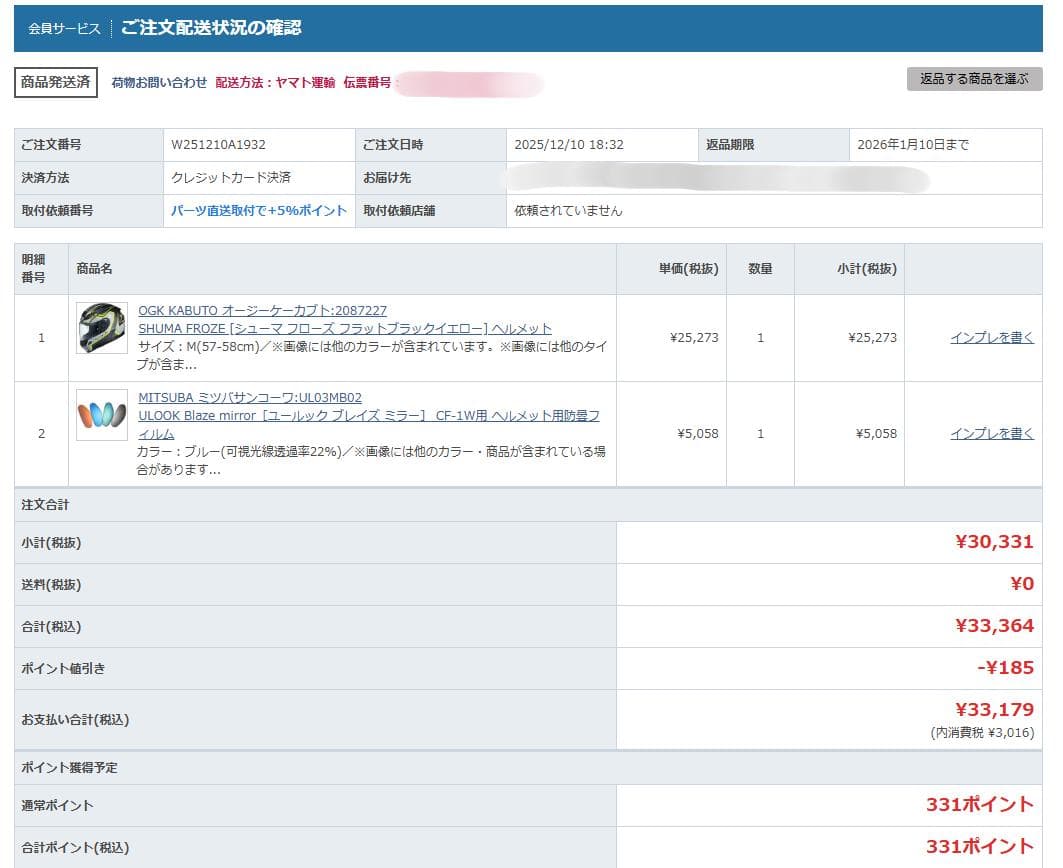
Task: Click the 返品する商品を選ぶ button
Action: tap(974, 79)
